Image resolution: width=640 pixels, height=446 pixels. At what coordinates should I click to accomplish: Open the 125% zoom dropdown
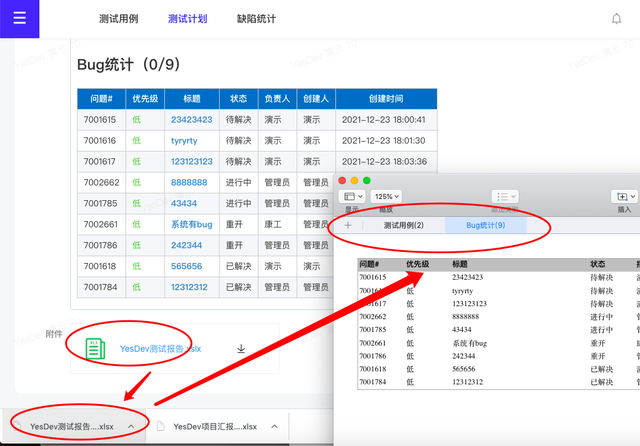click(x=386, y=197)
